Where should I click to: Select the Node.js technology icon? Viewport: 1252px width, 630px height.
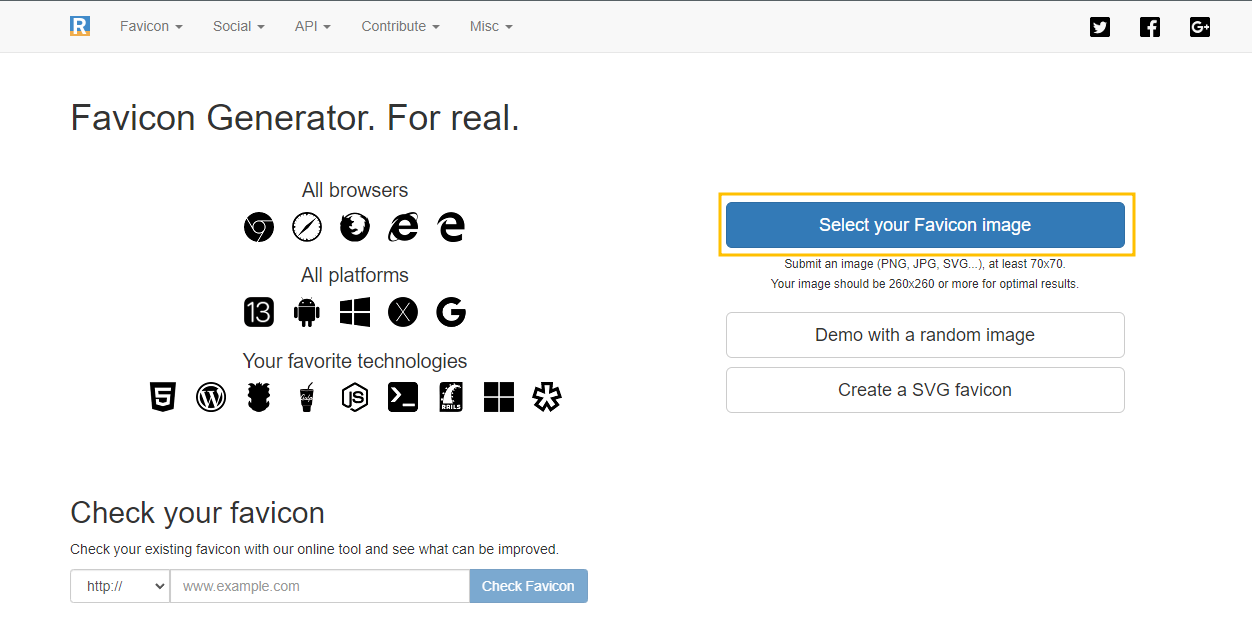[355, 397]
